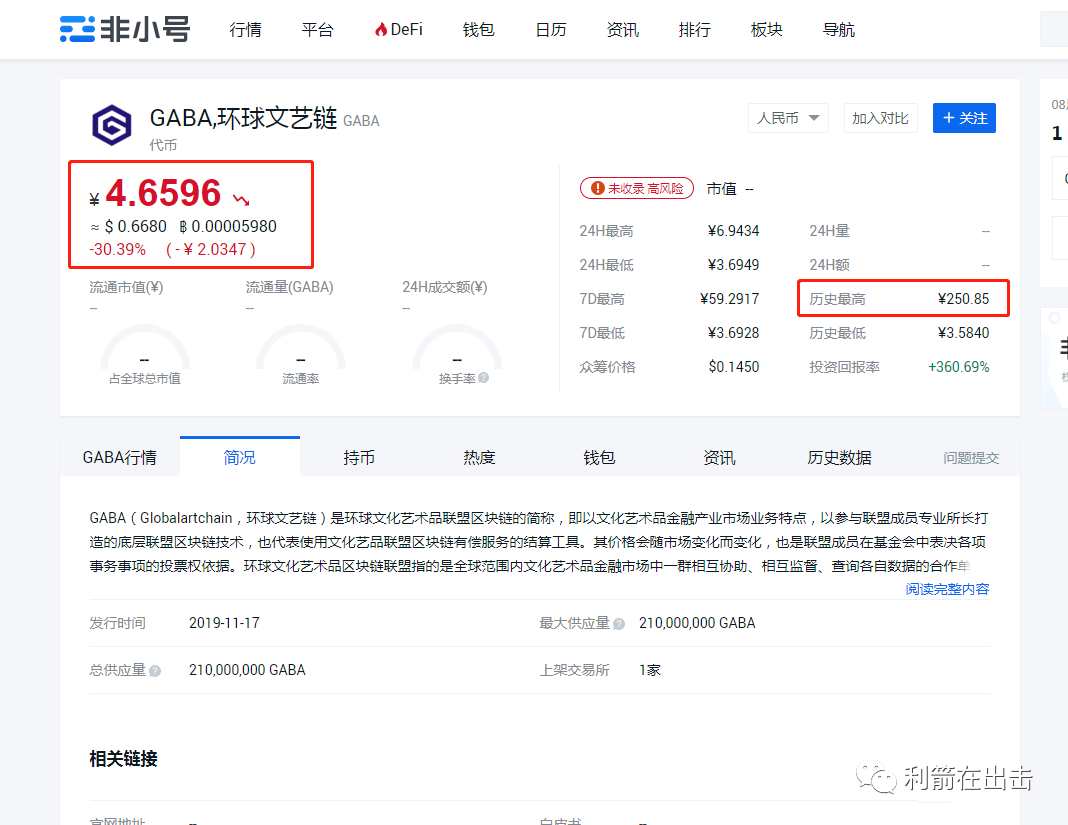Click the GABA,环球文艺链 coin title
The image size is (1068, 825).
coord(243,118)
